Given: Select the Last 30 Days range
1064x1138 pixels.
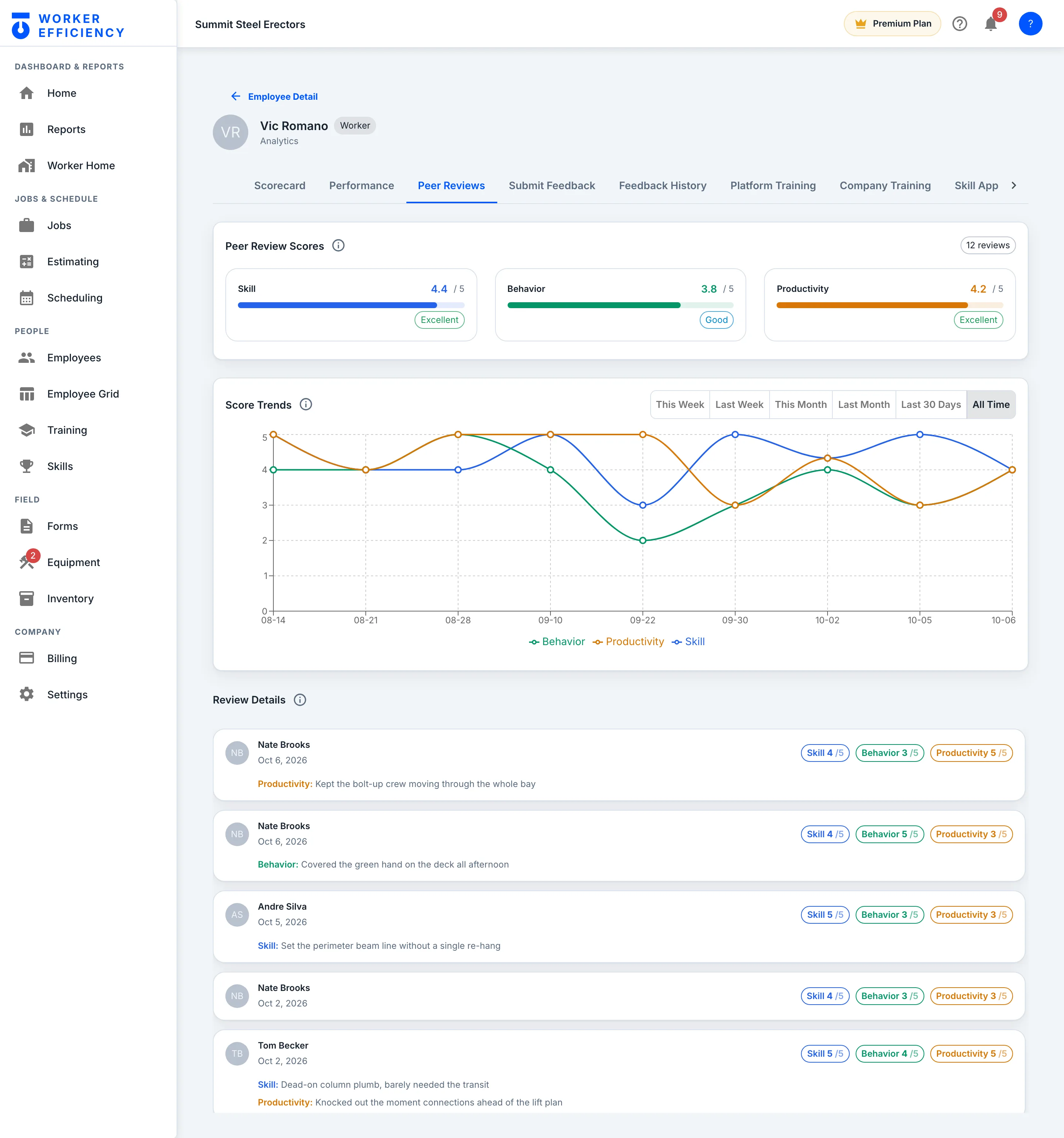Looking at the screenshot, I should [x=931, y=404].
